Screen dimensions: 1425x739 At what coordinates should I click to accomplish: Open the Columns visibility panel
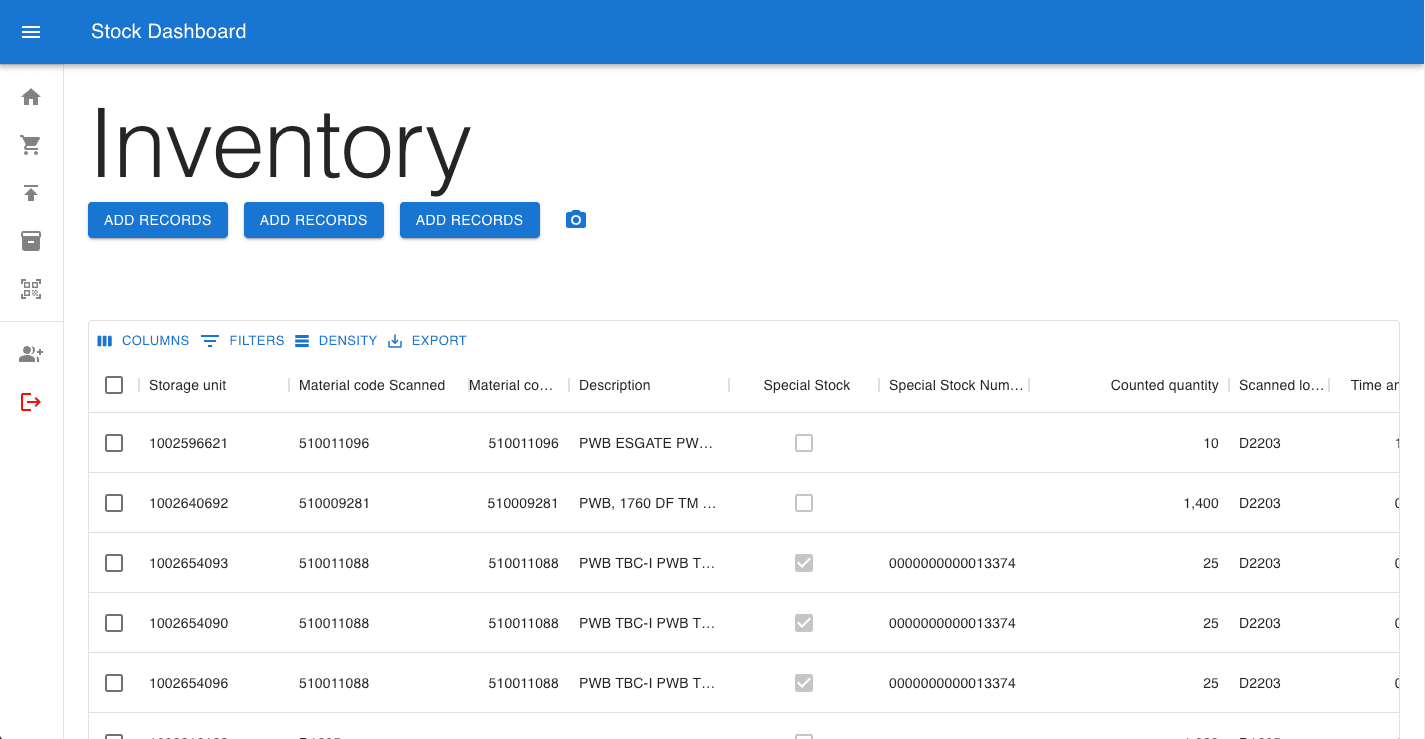(x=143, y=341)
